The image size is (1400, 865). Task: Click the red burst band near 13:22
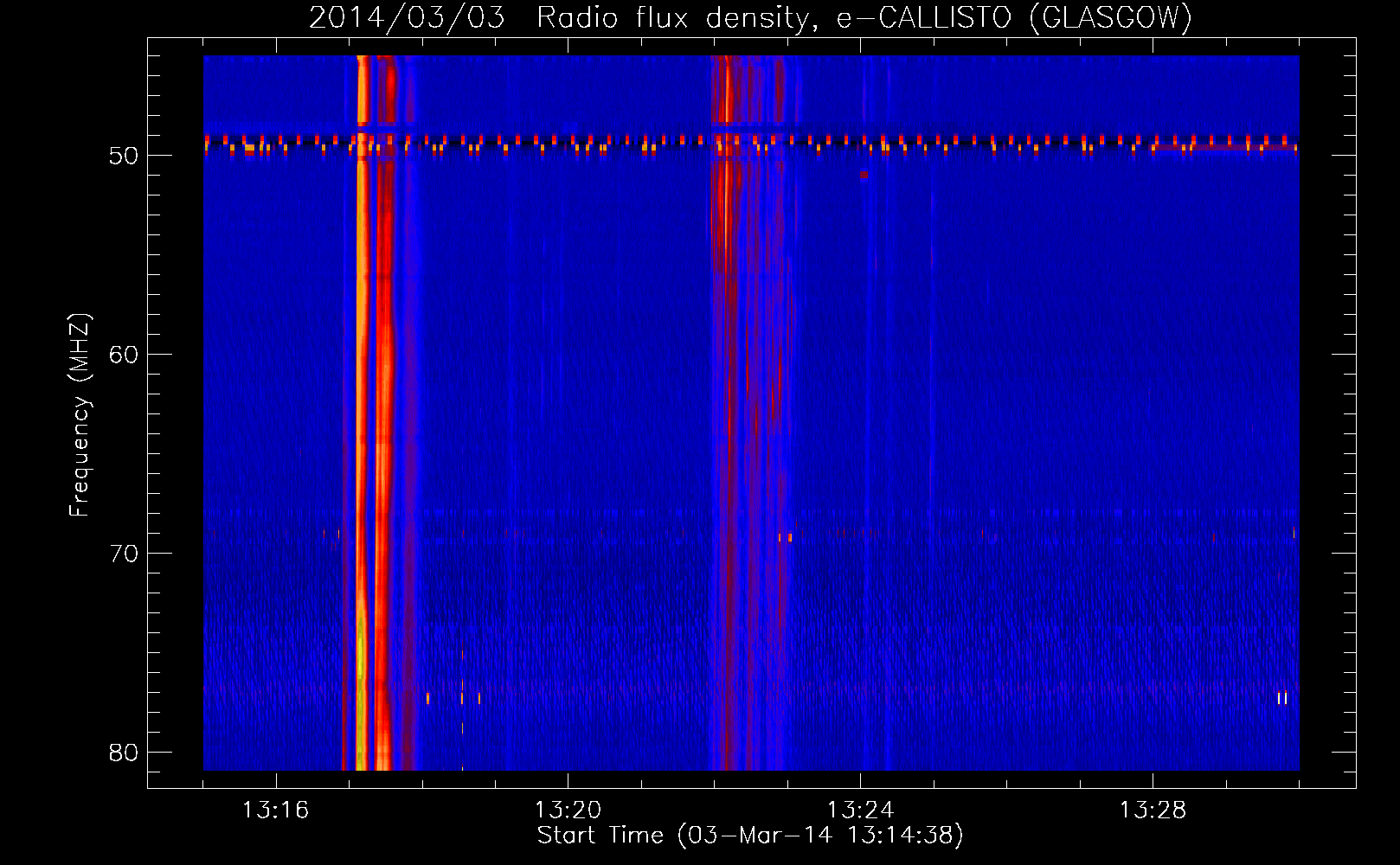tap(727, 413)
